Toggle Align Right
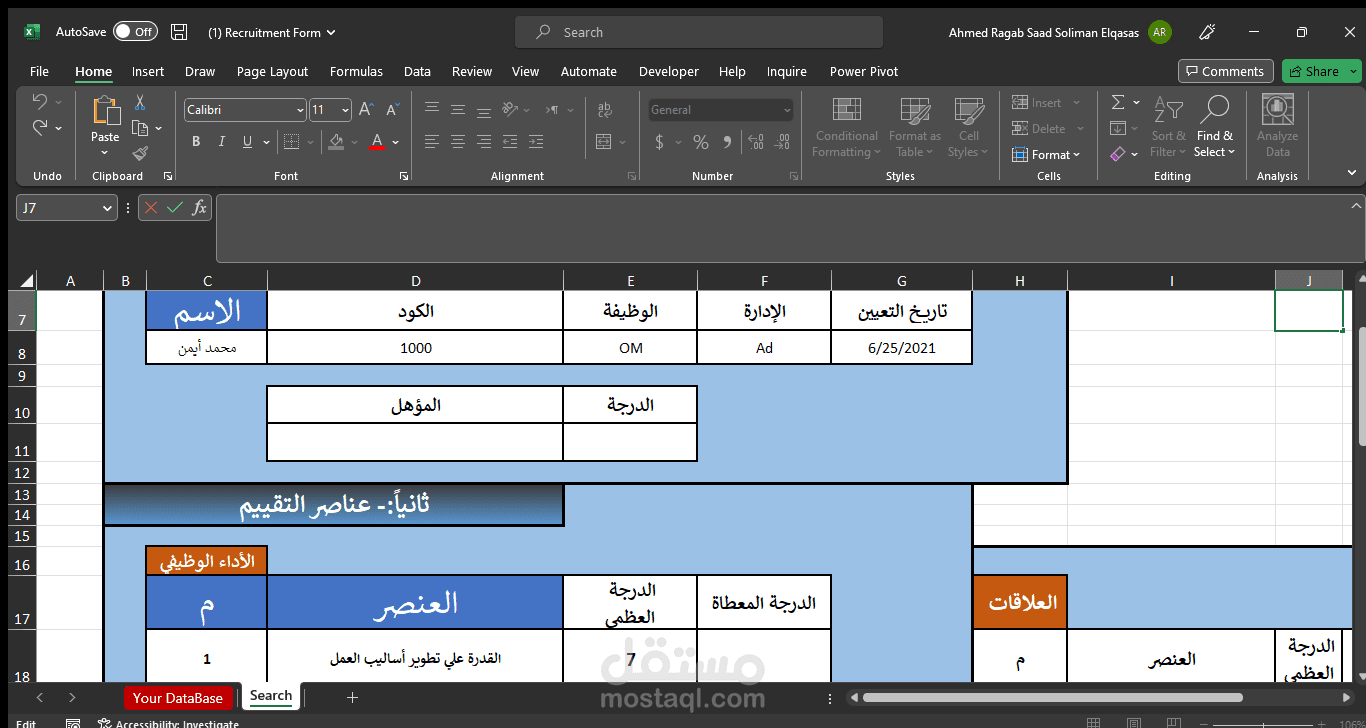The image size is (1366, 728). (484, 142)
